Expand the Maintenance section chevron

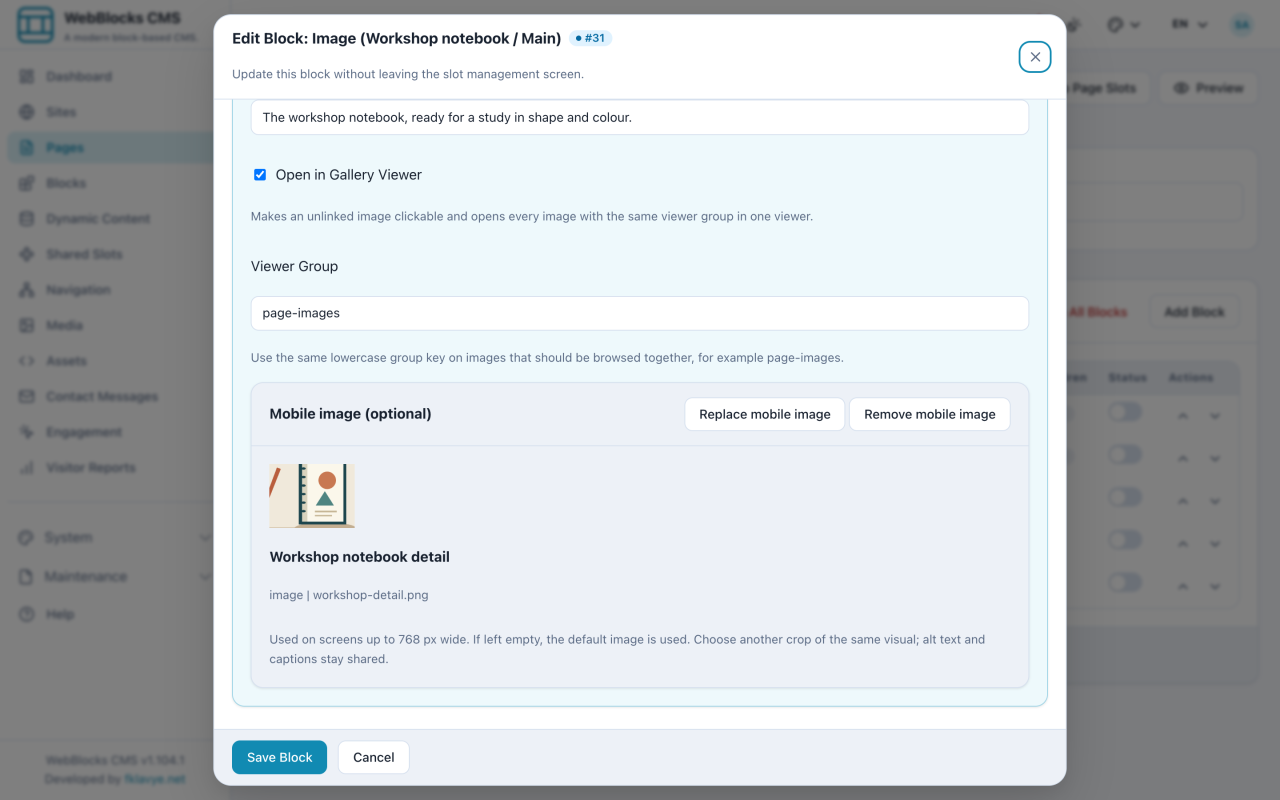pos(205,577)
